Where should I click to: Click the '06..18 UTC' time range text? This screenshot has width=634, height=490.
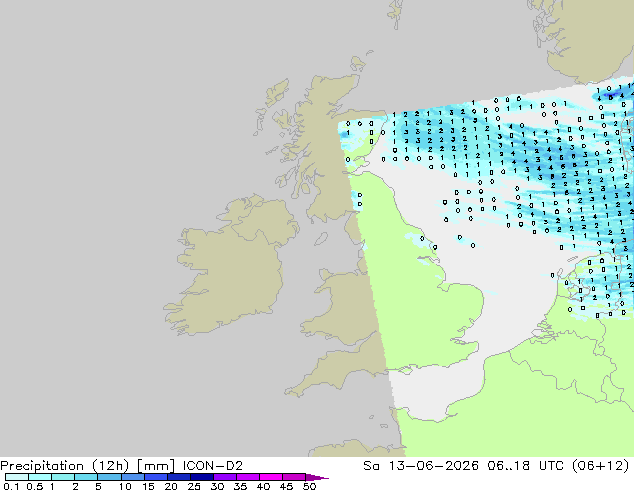pos(526,466)
